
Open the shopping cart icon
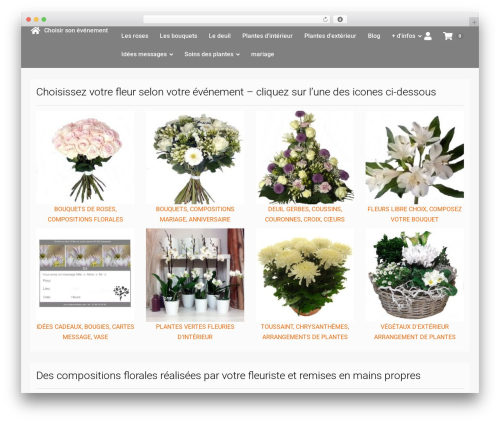coord(448,36)
